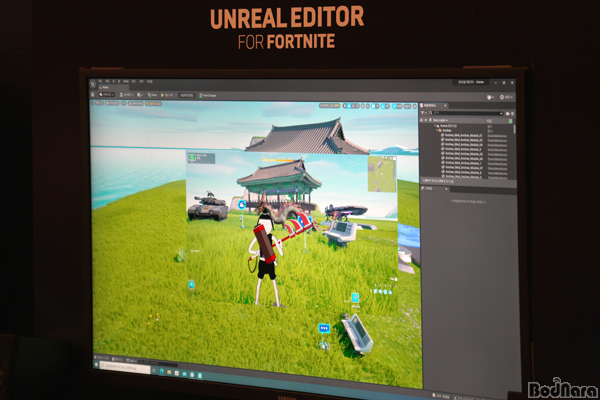Image resolution: width=600 pixels, height=400 pixels.
Task: Select the translate gizmo tool icon
Action: 349,106
